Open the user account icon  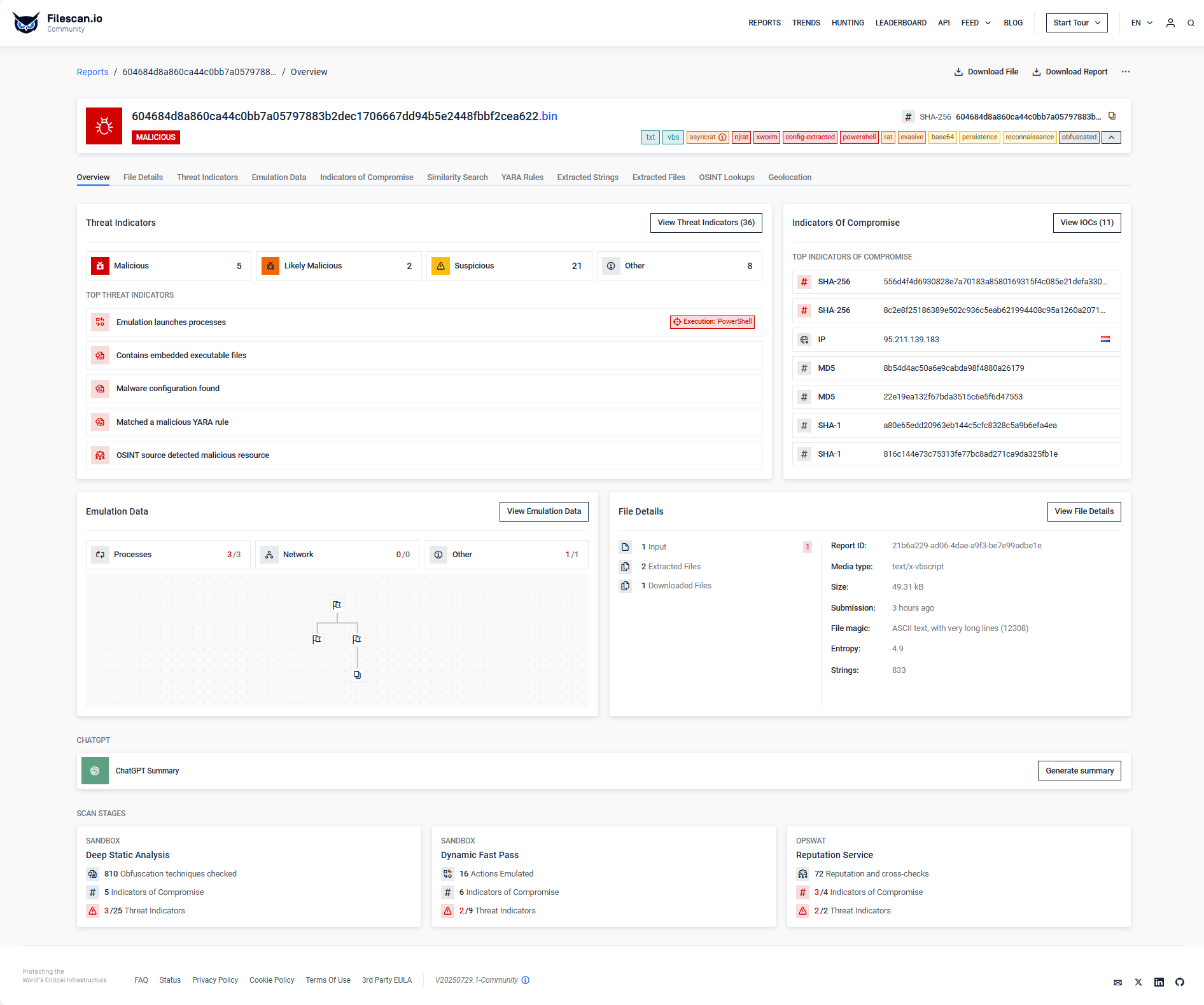point(1170,23)
